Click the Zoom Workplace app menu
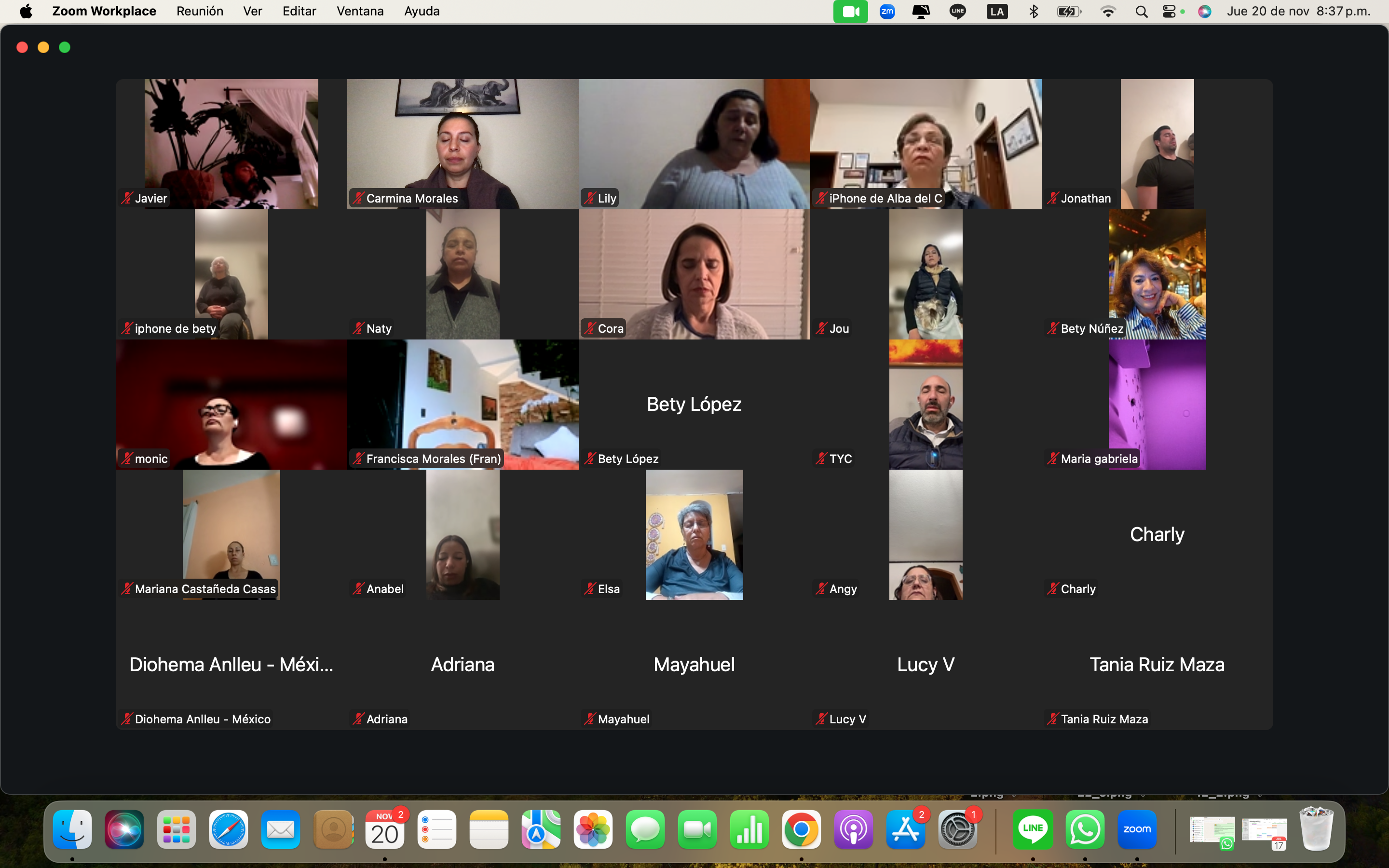 pos(104,12)
